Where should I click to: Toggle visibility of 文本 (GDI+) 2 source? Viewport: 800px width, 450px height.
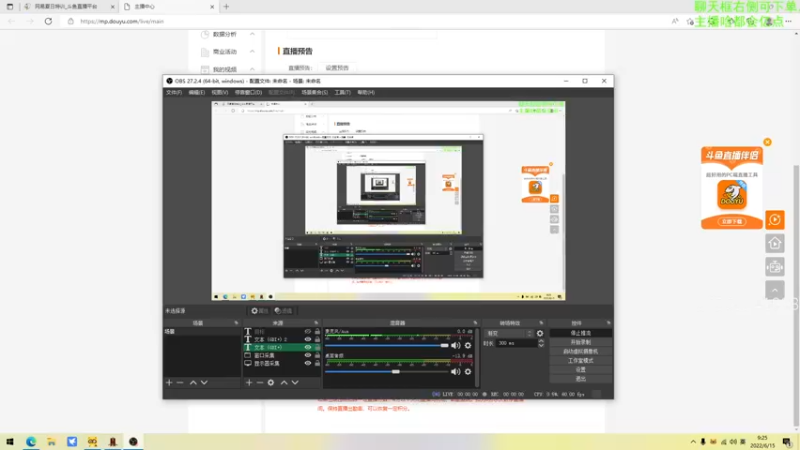pos(308,339)
